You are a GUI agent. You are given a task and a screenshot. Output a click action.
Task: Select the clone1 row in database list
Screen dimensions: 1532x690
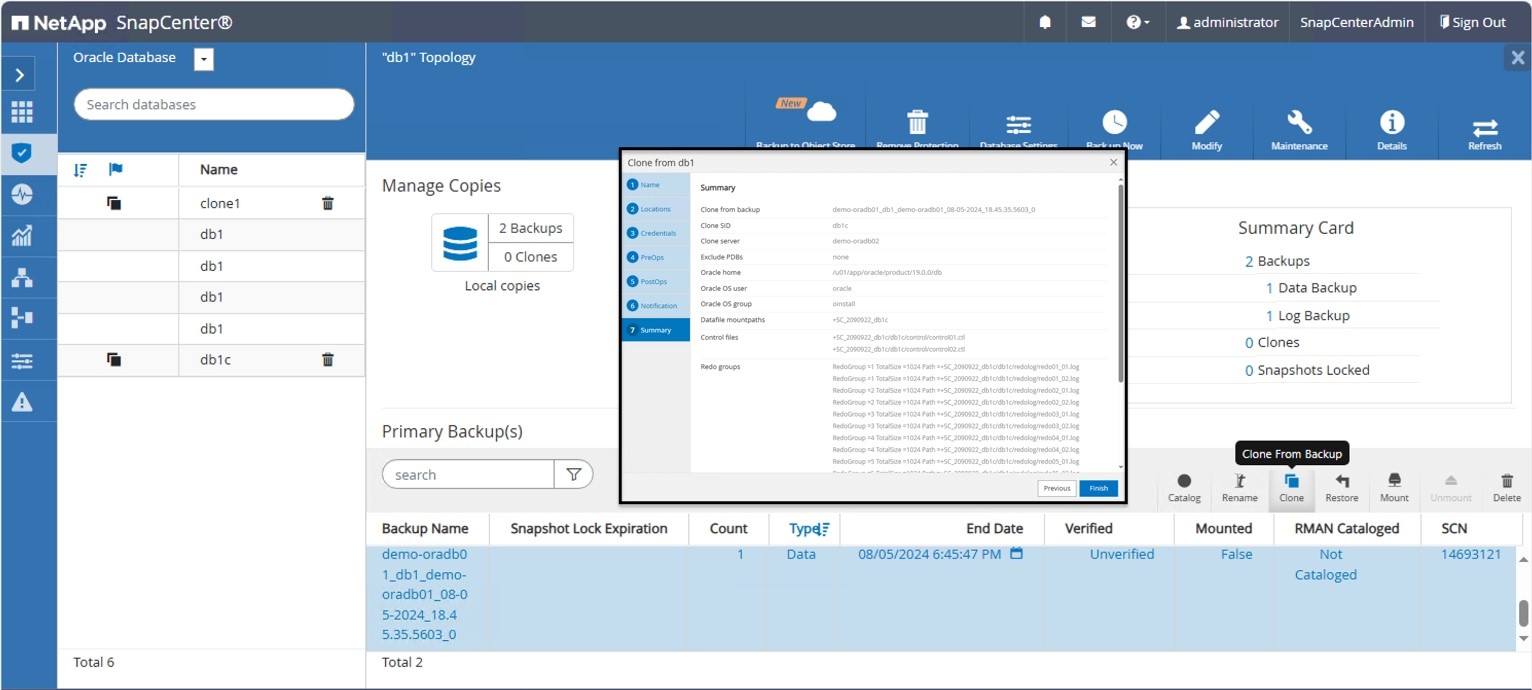211,203
